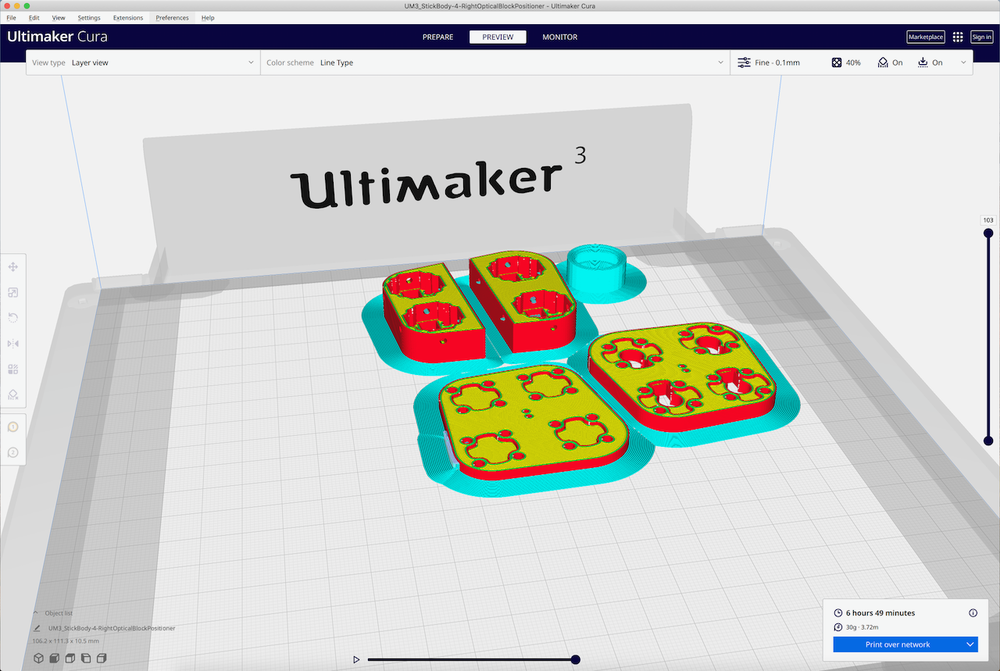This screenshot has width=1000, height=671.
Task: Open the application switcher grid icon
Action: [957, 37]
